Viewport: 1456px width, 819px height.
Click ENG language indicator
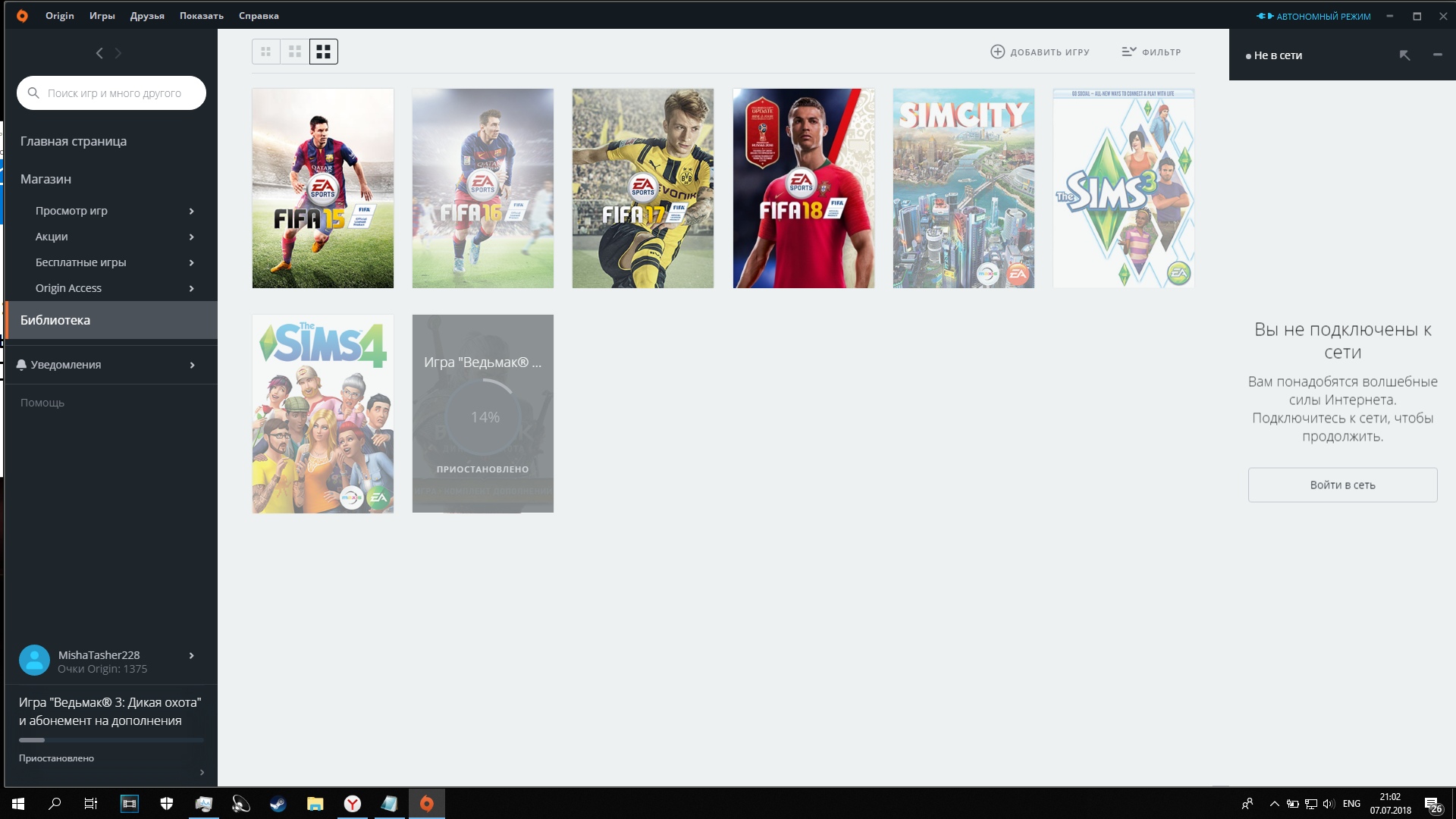1351,804
